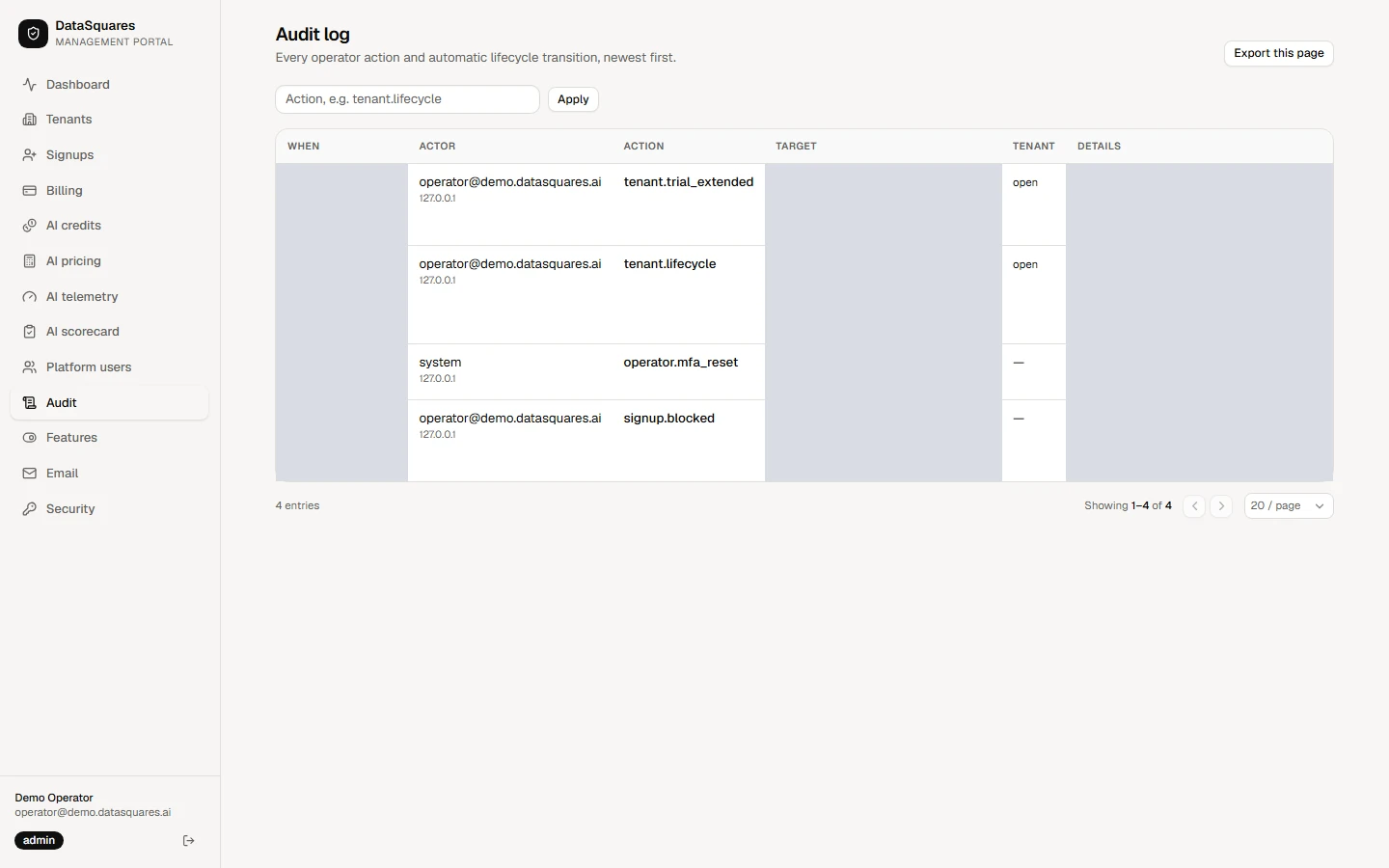Click the Security key icon
This screenshot has width=1389, height=868.
30,509
